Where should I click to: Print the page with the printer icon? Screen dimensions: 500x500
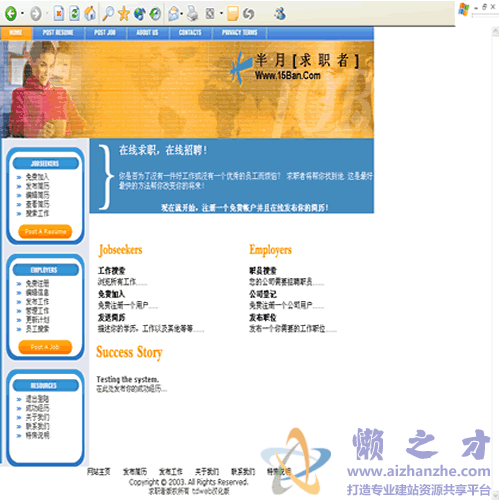192,13
